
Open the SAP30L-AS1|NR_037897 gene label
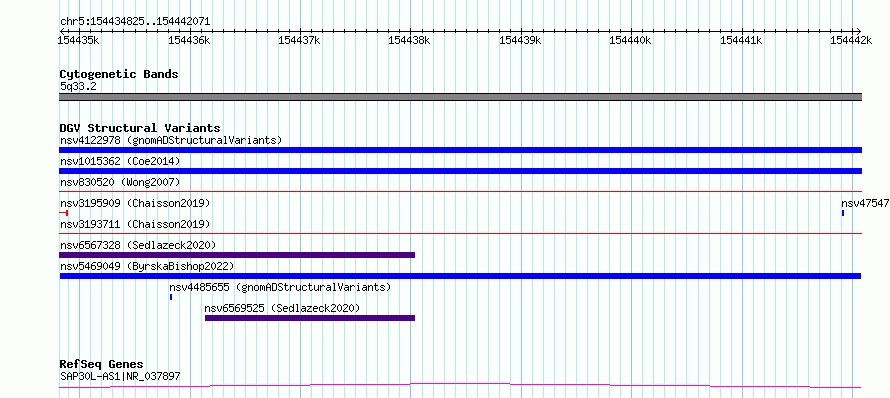click(x=120, y=376)
